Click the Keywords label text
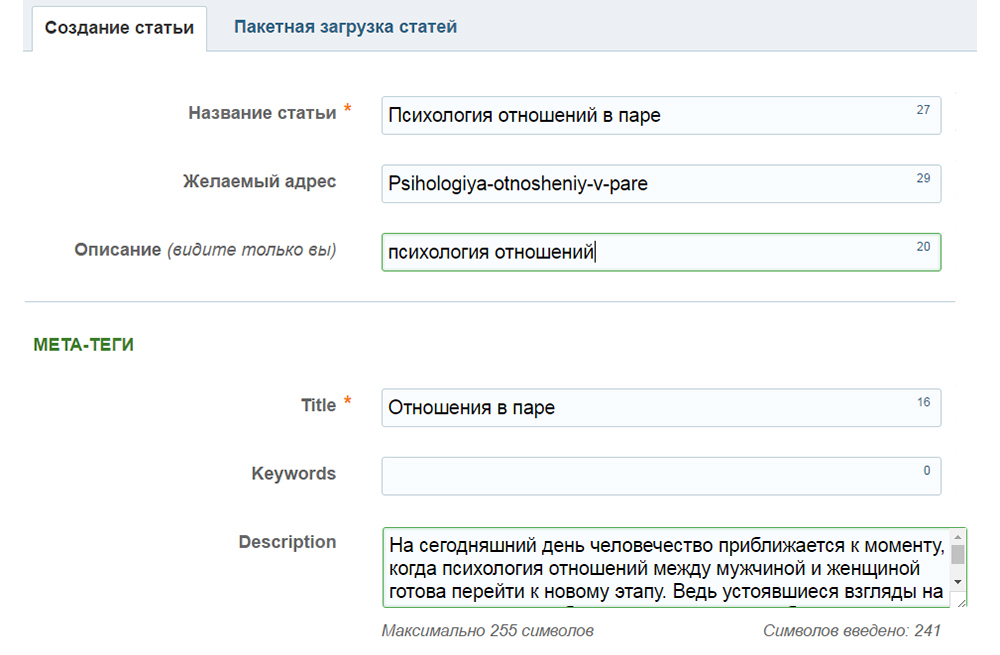The height and width of the screenshot is (655, 1000). pos(293,473)
